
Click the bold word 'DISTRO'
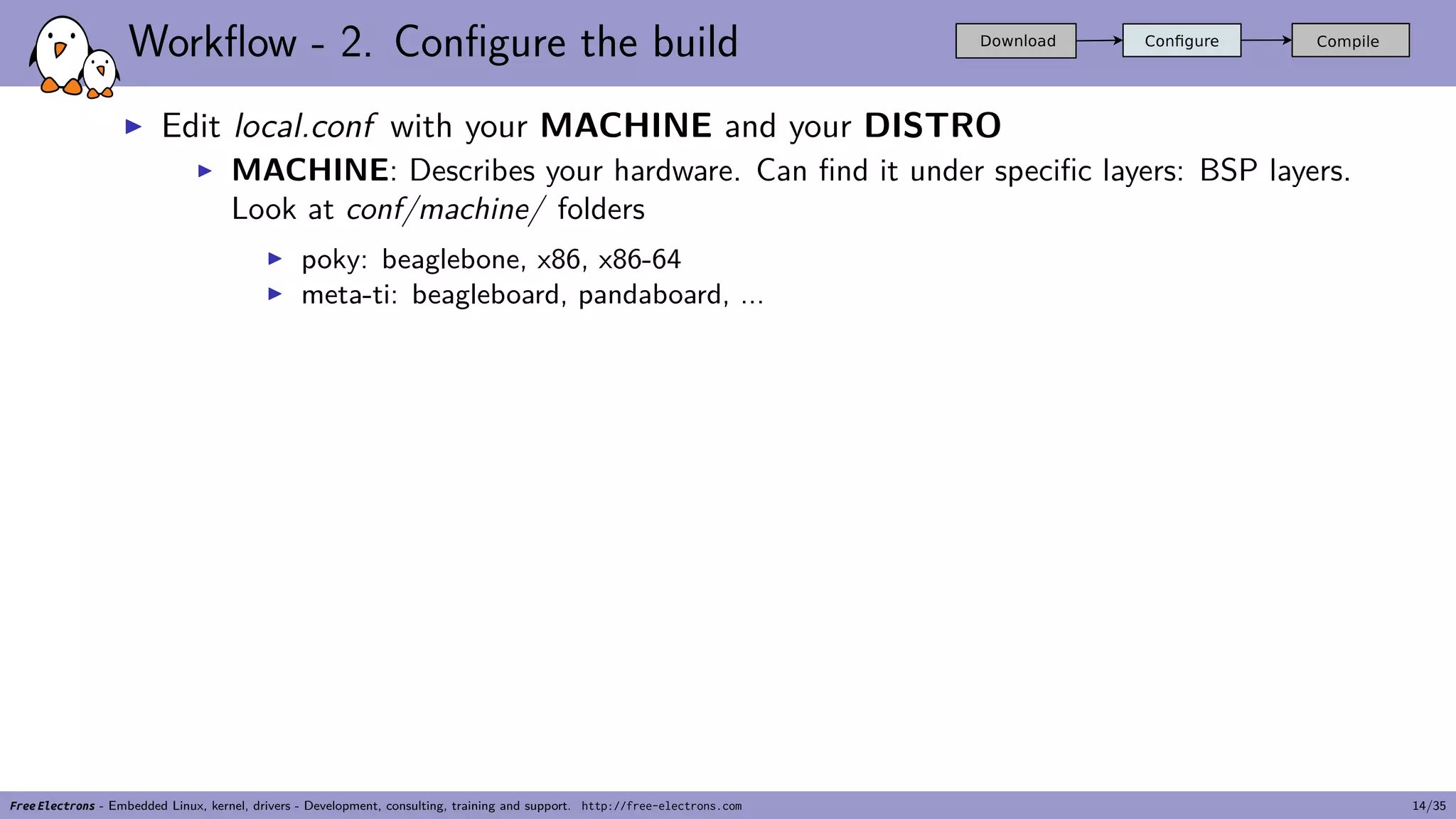[x=933, y=126]
